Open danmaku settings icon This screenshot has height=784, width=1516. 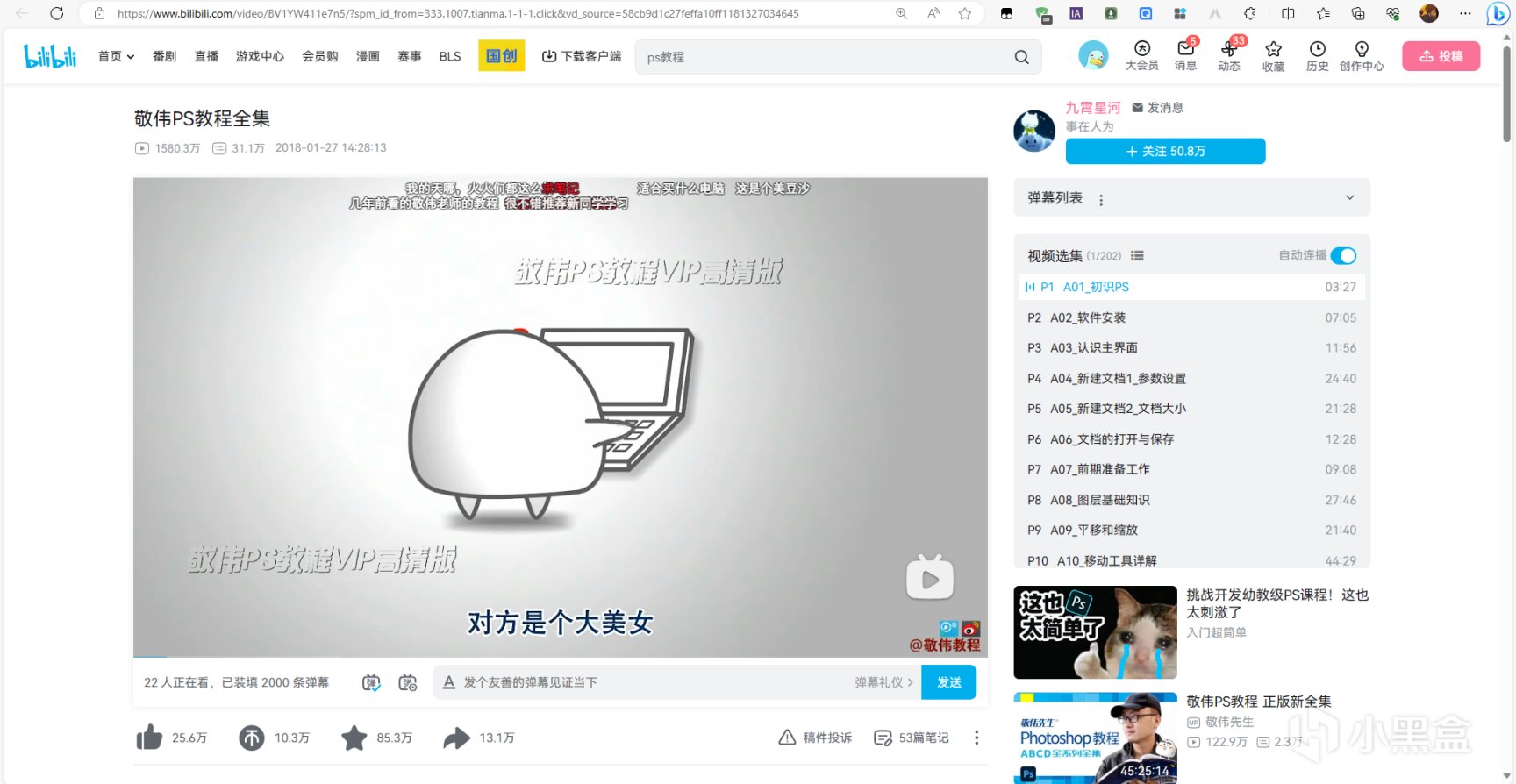[408, 682]
